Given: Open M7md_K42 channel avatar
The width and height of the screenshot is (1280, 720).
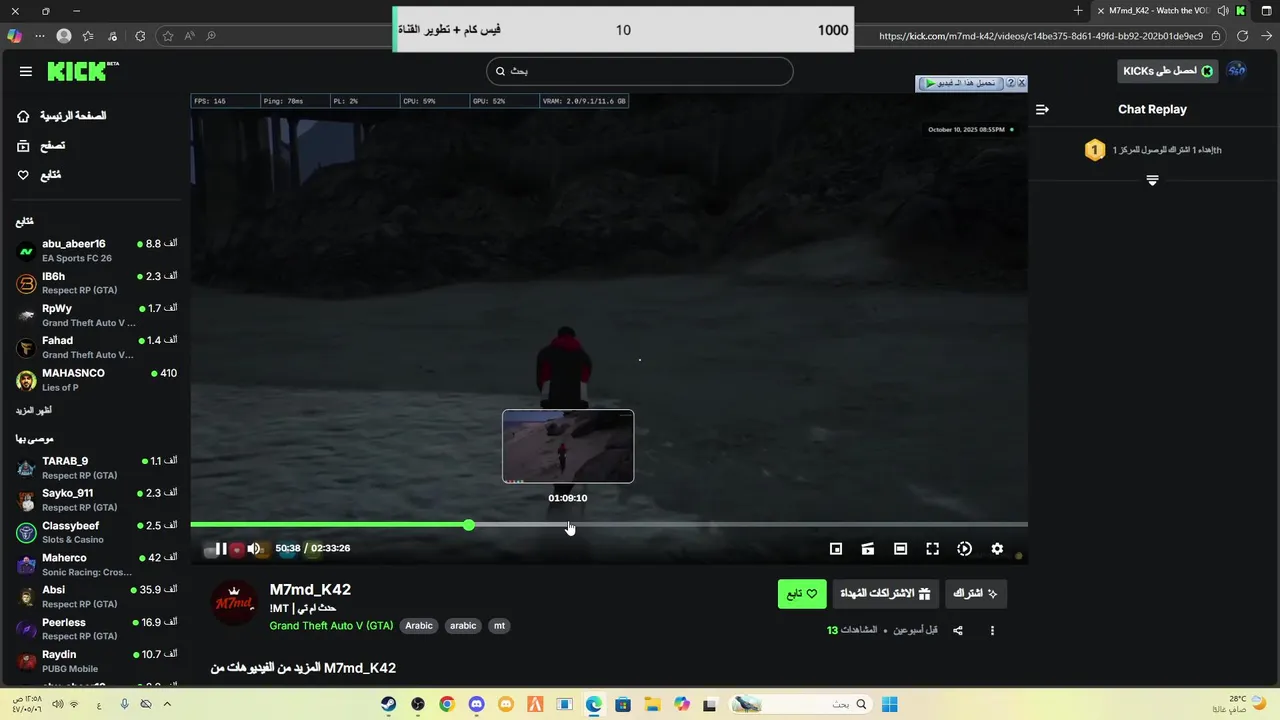Looking at the screenshot, I should [235, 603].
